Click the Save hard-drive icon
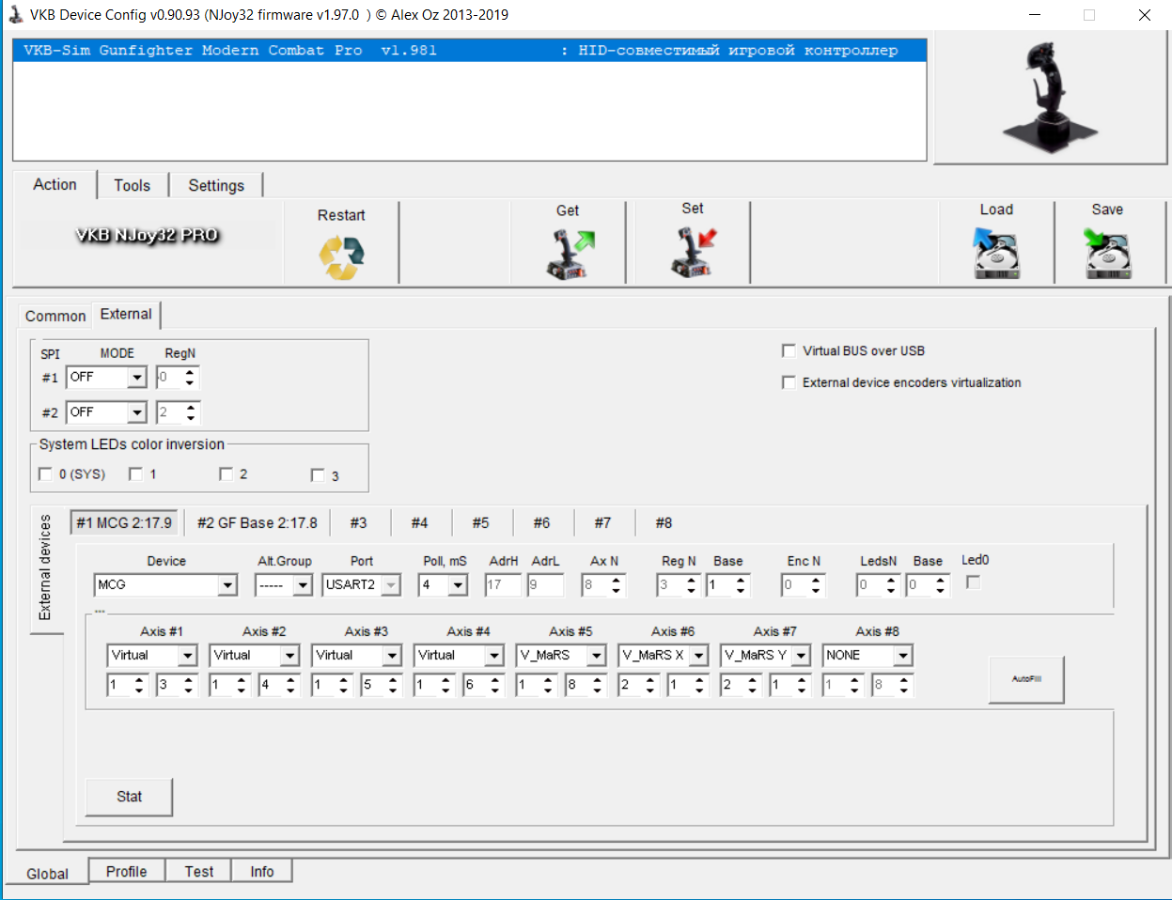 pyautogui.click(x=1108, y=253)
